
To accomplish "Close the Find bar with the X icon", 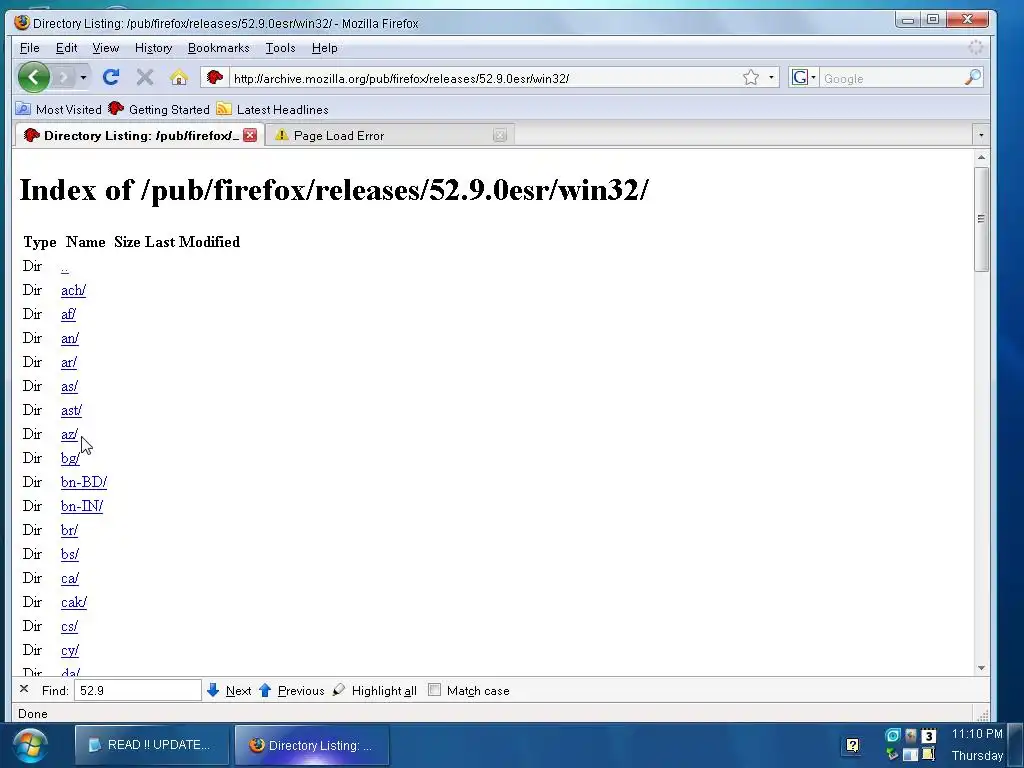I will point(24,689).
